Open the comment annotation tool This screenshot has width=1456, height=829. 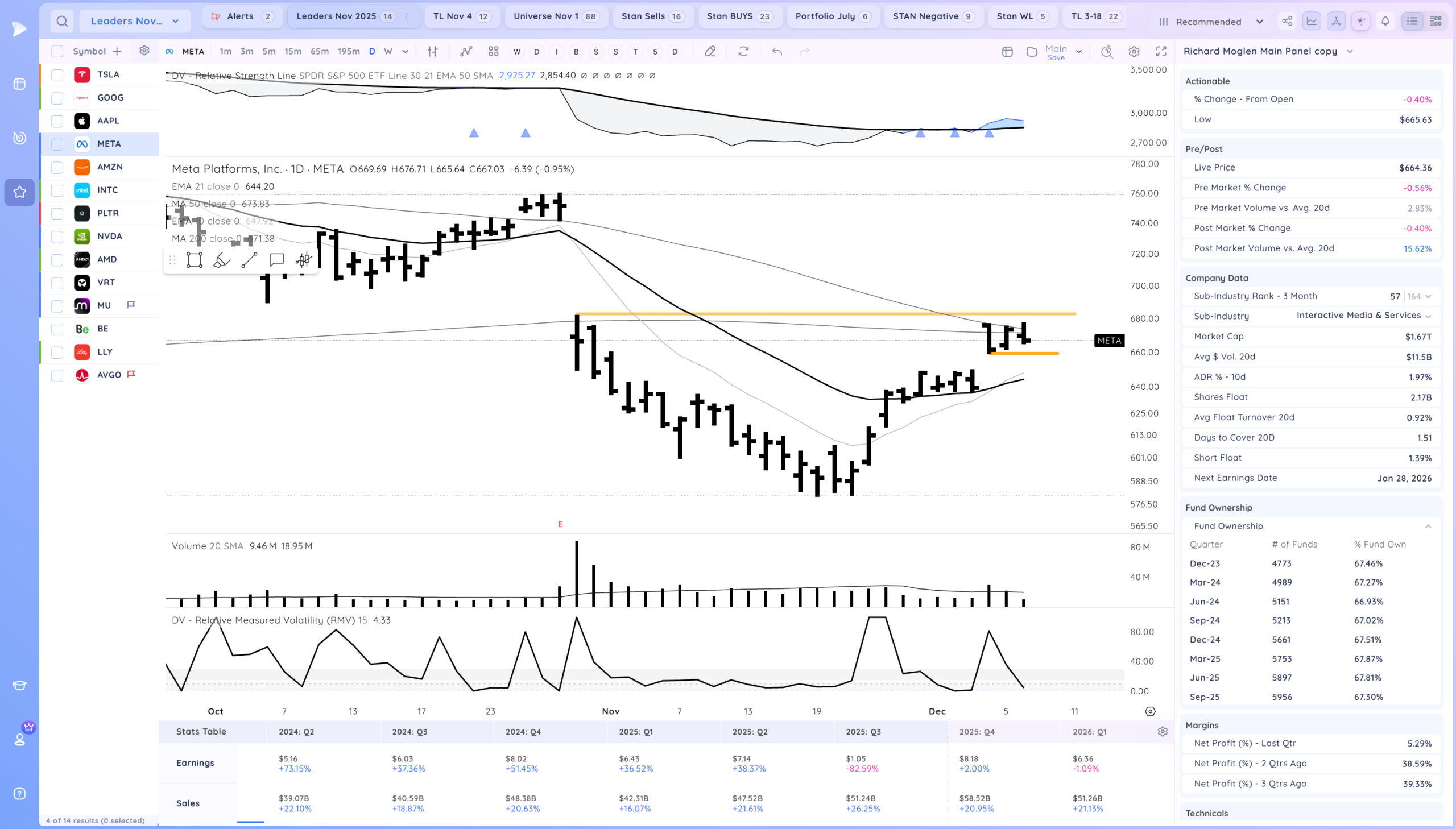coord(277,260)
